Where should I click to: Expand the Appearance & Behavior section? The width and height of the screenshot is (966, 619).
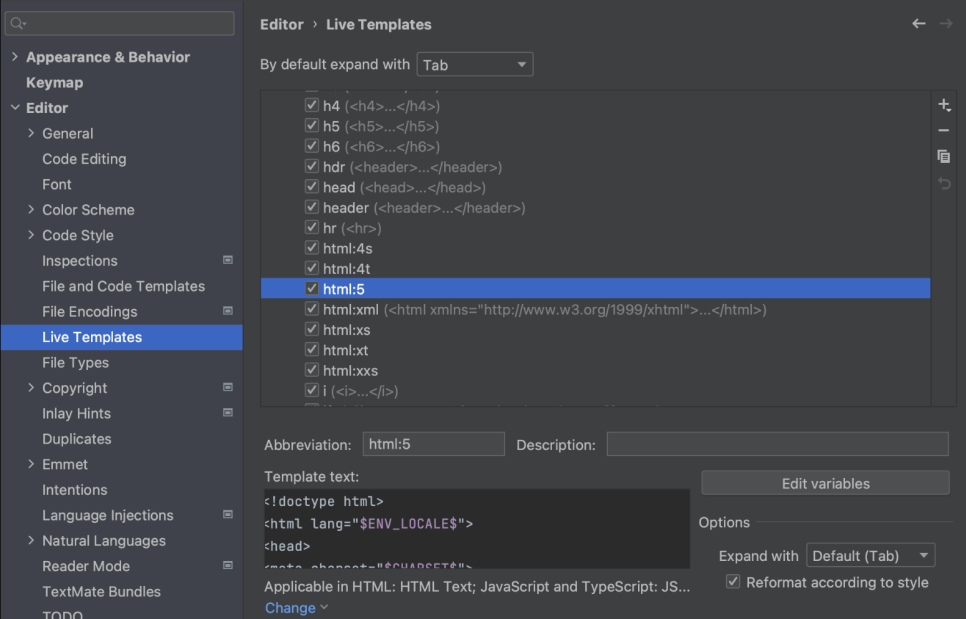(14, 57)
